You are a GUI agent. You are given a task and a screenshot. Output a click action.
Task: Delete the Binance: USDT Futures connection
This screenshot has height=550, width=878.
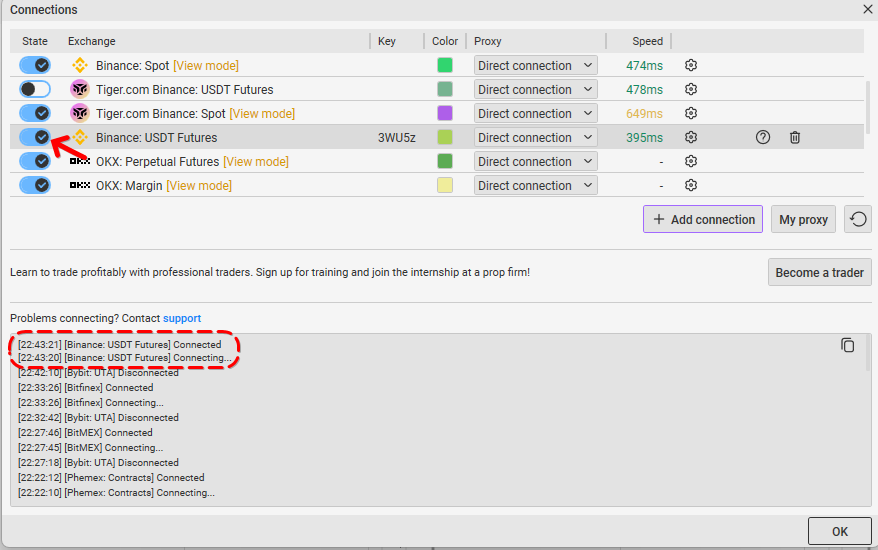point(795,138)
